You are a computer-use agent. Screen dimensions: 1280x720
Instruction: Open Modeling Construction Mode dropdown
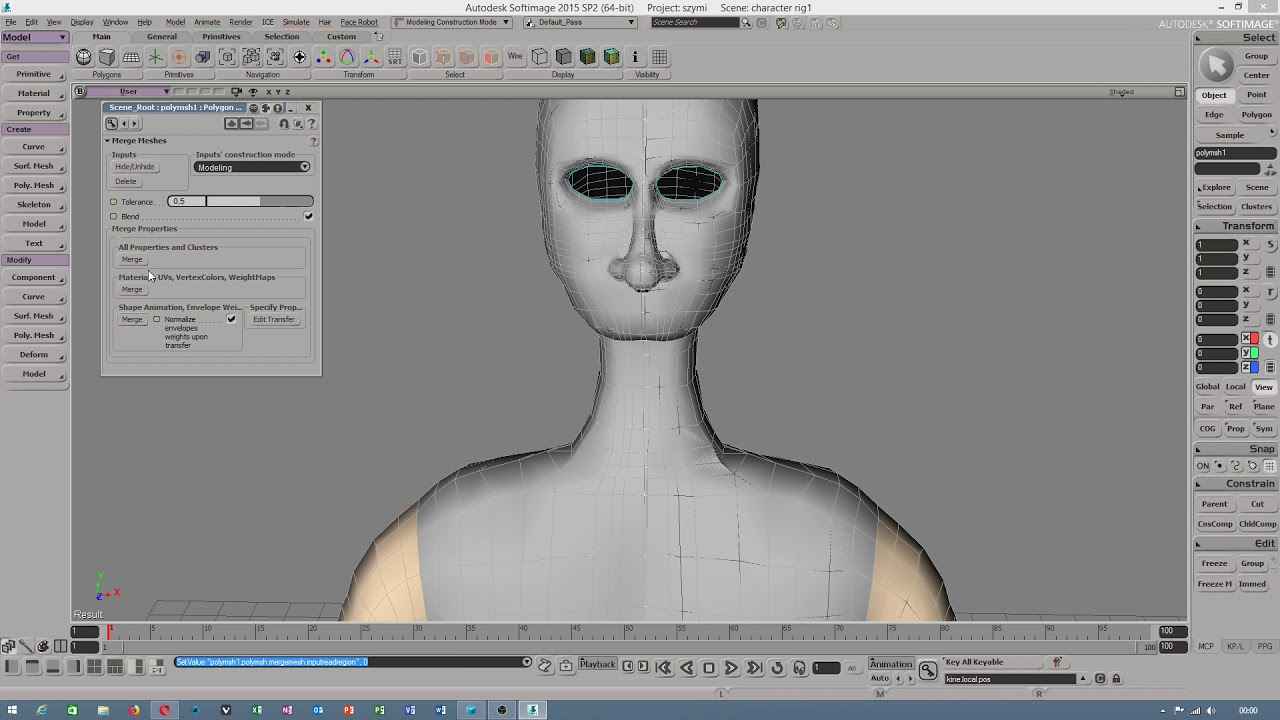point(451,22)
